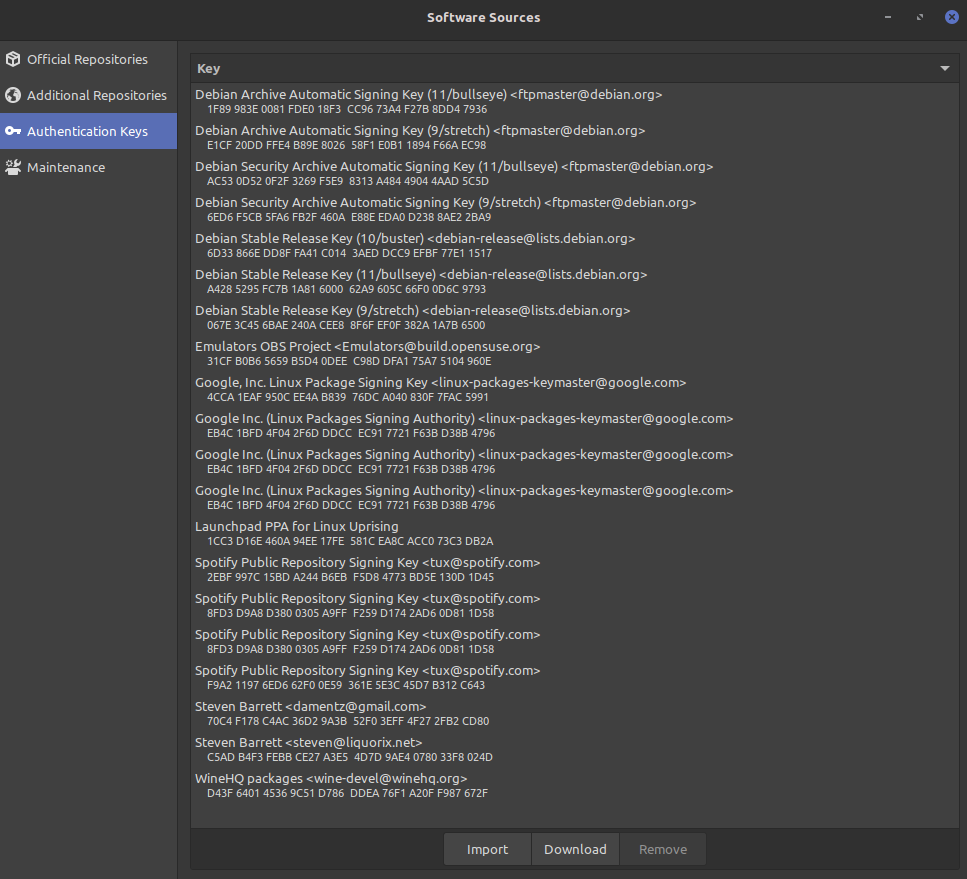
Task: Select Debian Stable Release Key (10/buster)
Action: [x=574, y=245]
